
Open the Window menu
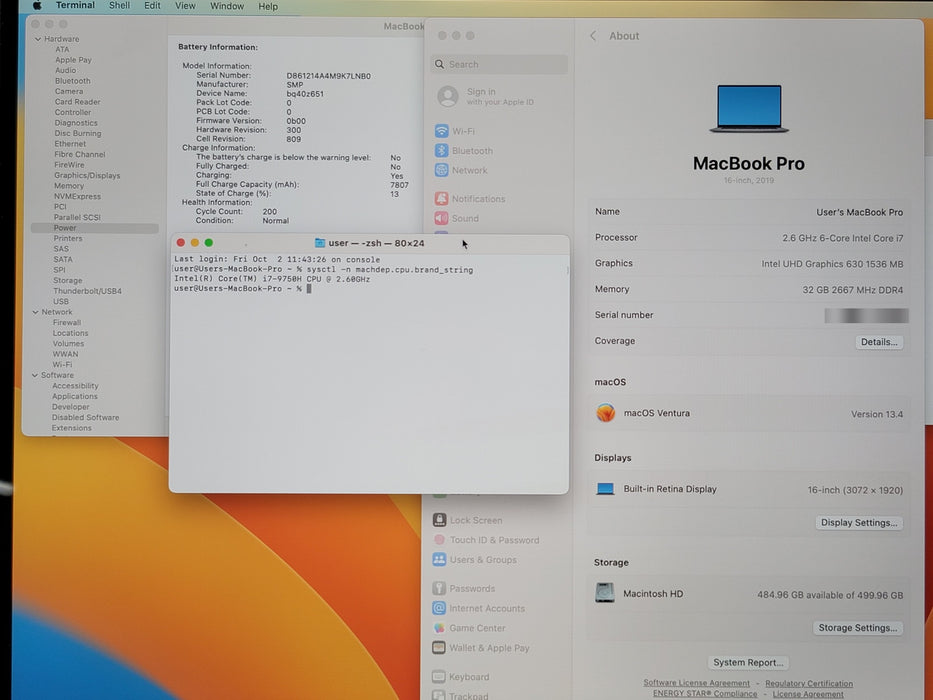pos(227,6)
